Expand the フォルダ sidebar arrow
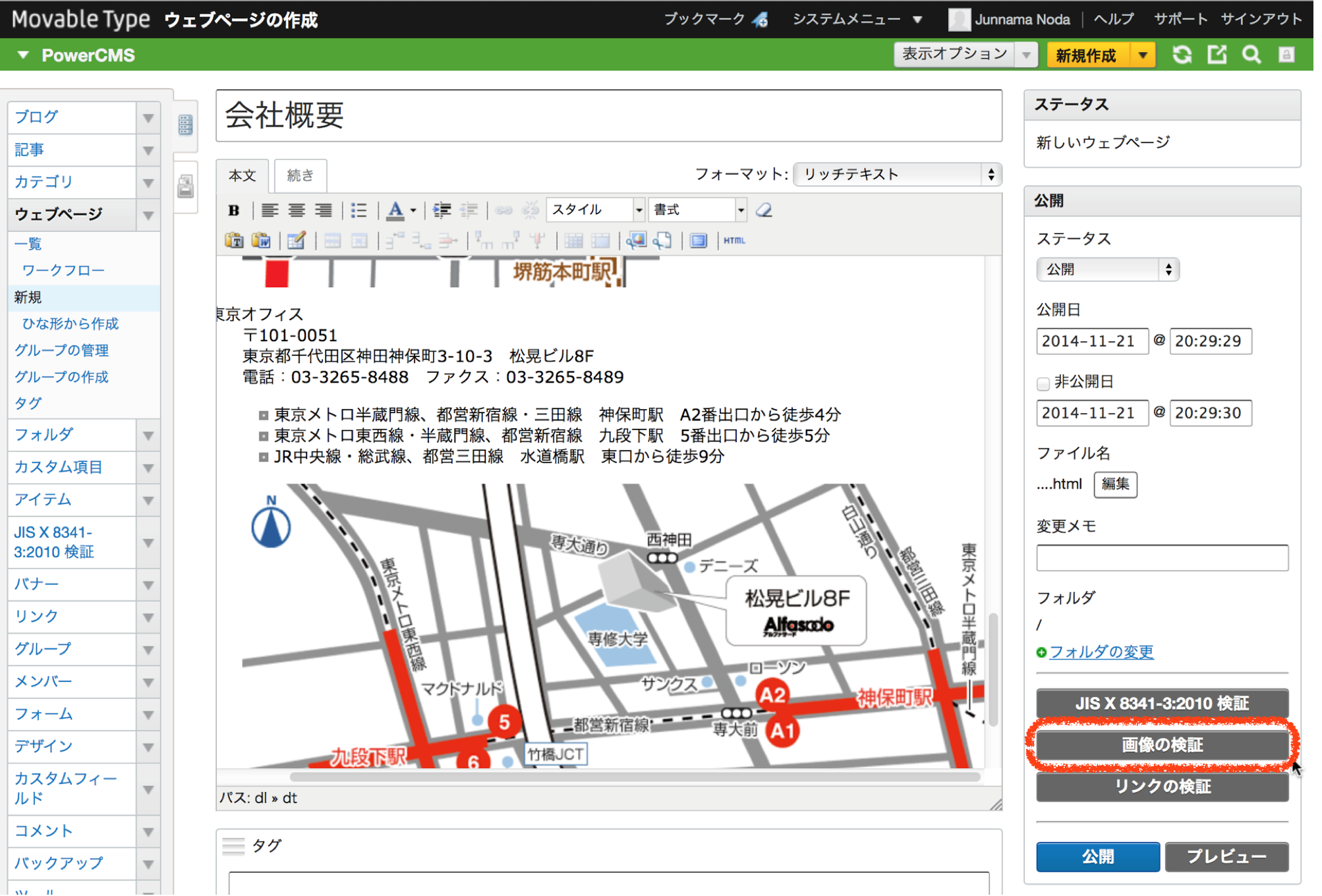This screenshot has width=1322, height=896. pyautogui.click(x=148, y=435)
